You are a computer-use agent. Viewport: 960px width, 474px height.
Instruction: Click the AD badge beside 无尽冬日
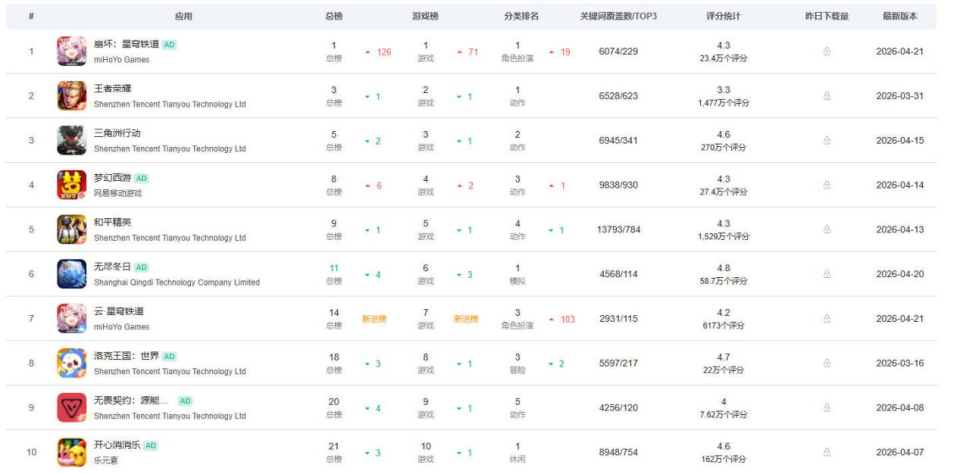coord(141,268)
